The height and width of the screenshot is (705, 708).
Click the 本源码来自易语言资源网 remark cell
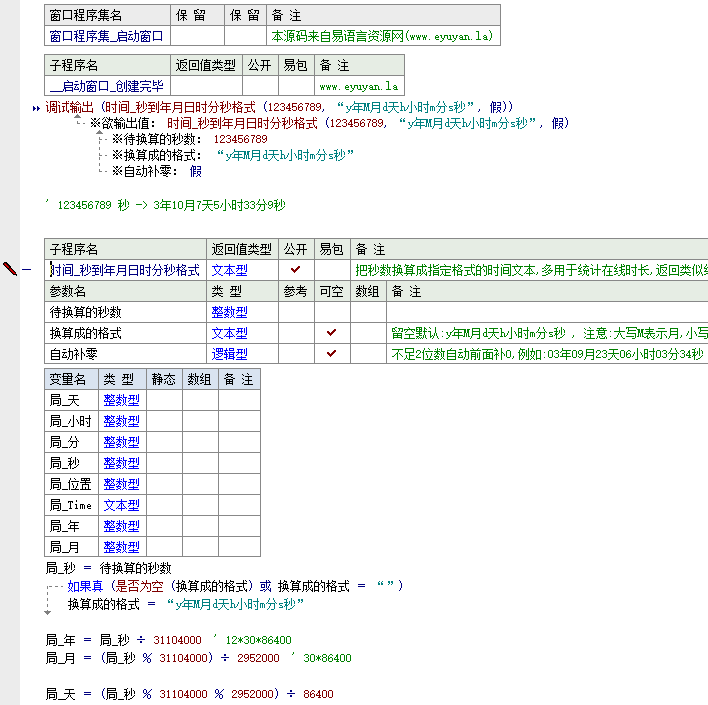pos(382,36)
